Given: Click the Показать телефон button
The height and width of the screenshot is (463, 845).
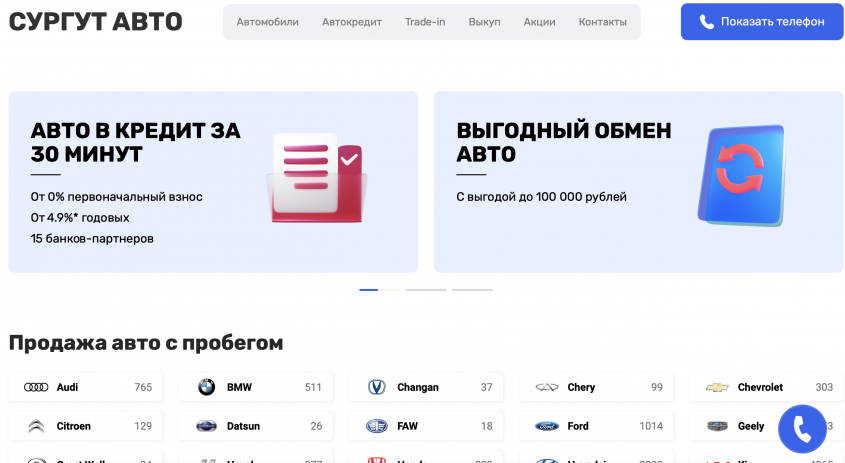Looking at the screenshot, I should (762, 22).
